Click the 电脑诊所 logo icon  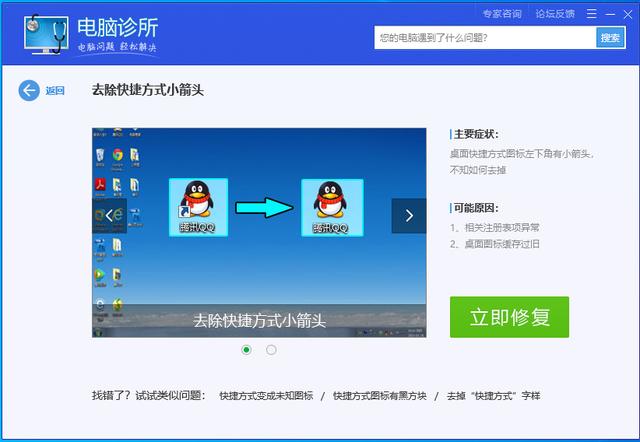click(x=46, y=35)
